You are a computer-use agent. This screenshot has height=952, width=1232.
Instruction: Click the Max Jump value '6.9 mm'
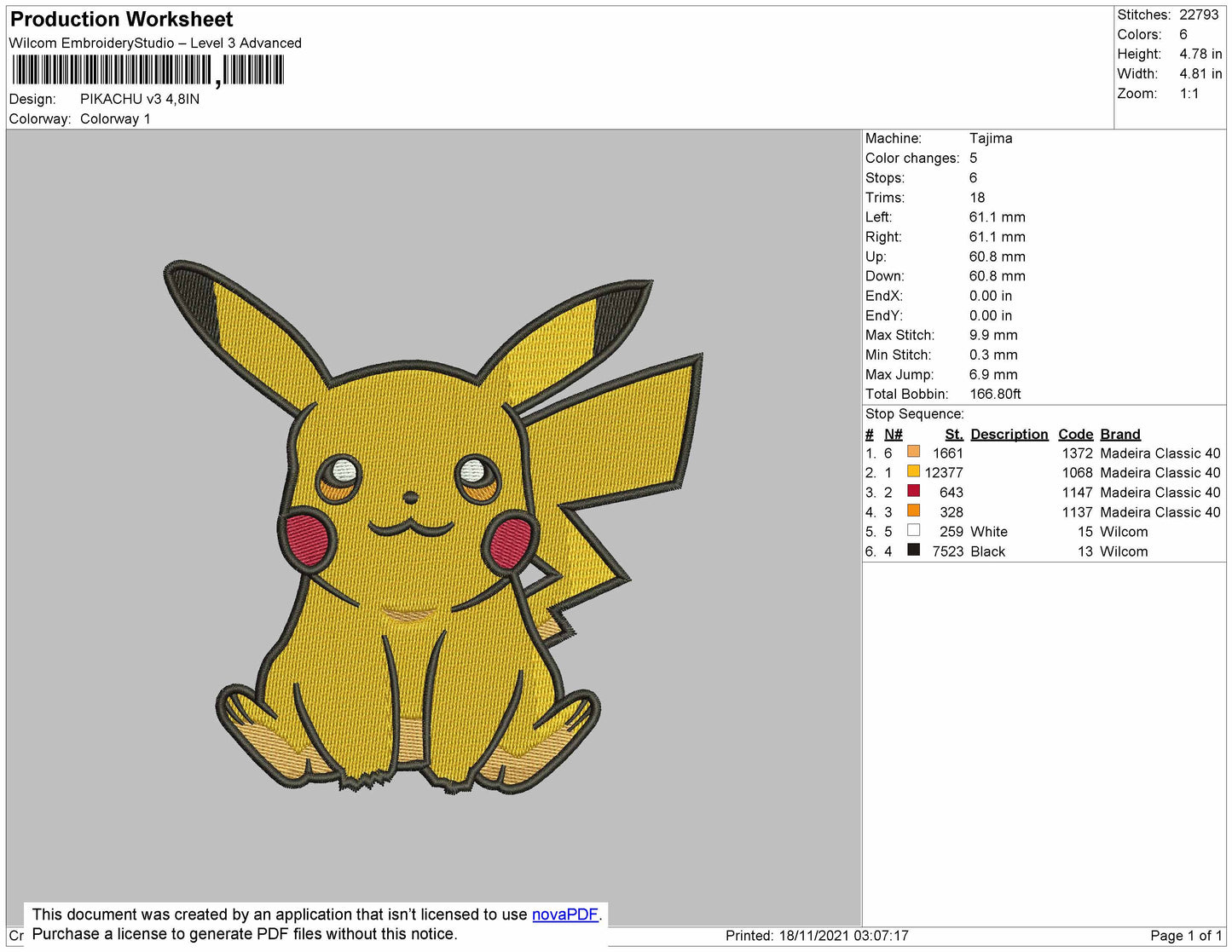point(993,374)
